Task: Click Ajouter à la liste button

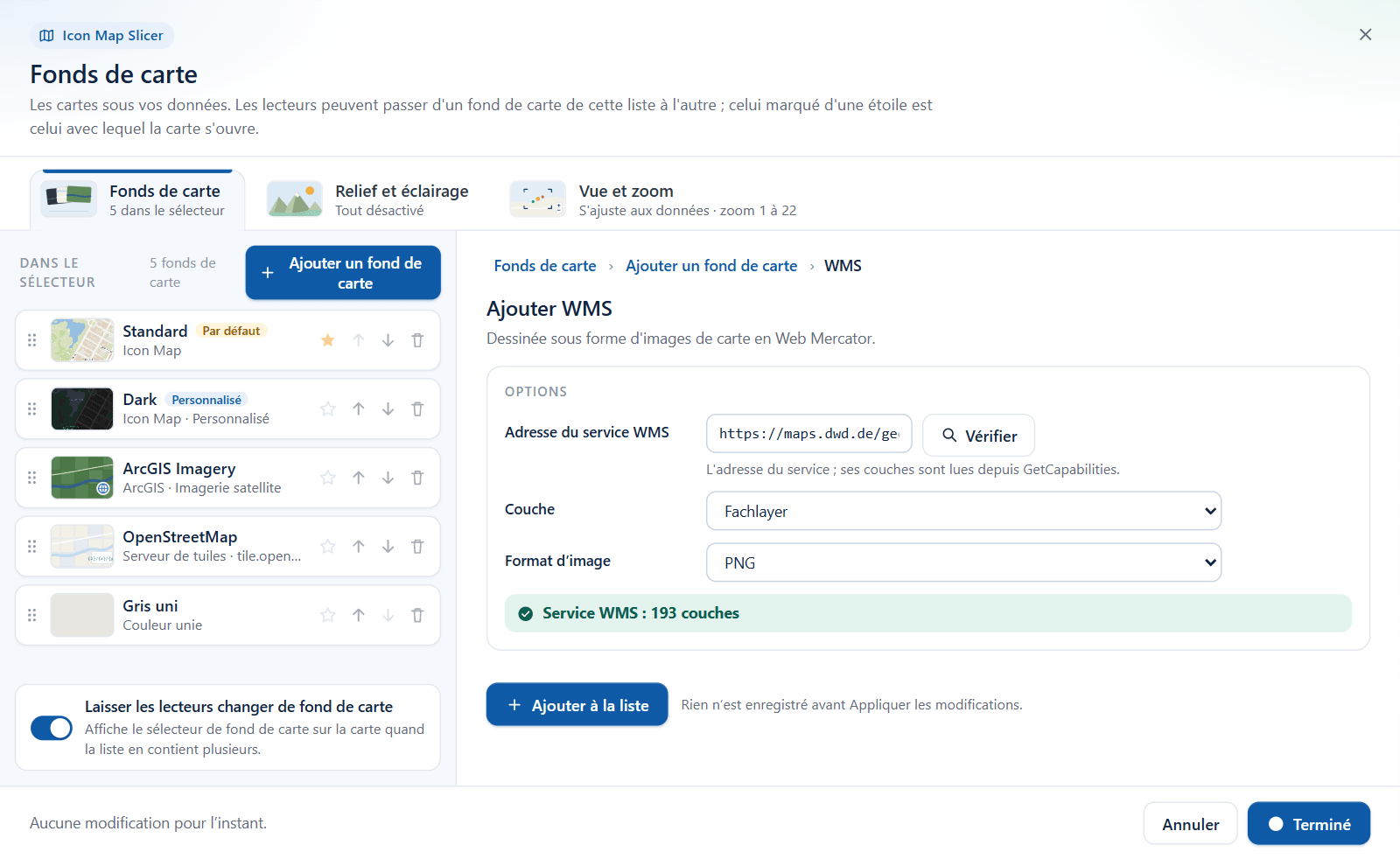Action: (x=577, y=705)
